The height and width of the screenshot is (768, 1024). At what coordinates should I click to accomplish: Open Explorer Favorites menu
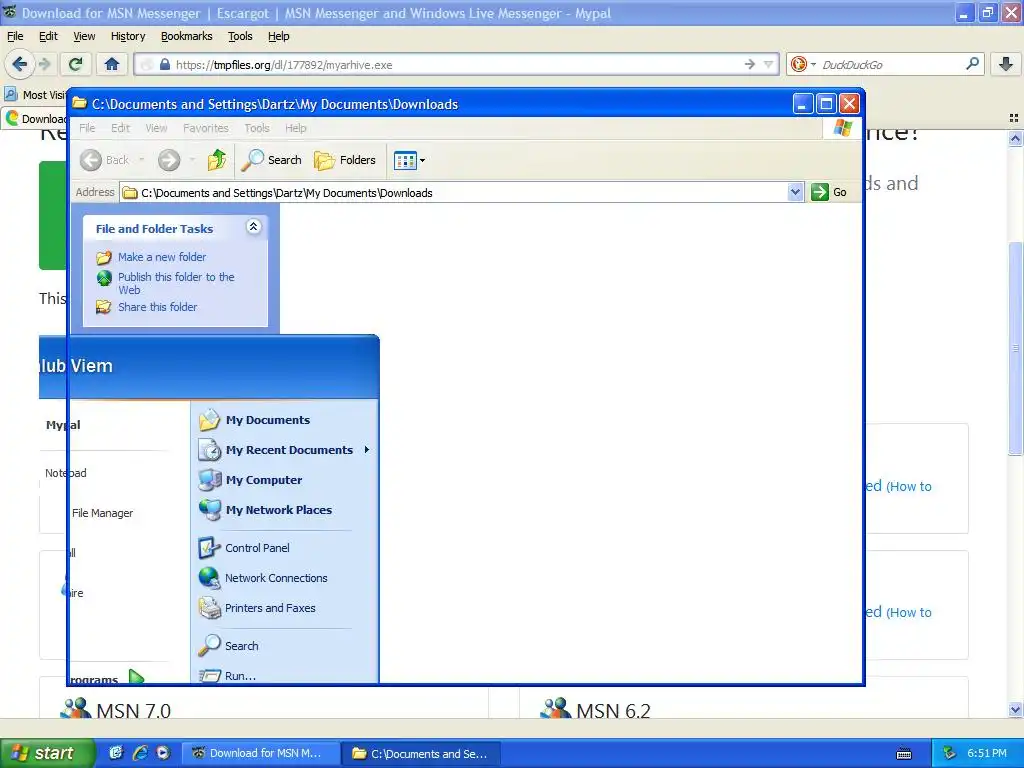(206, 128)
